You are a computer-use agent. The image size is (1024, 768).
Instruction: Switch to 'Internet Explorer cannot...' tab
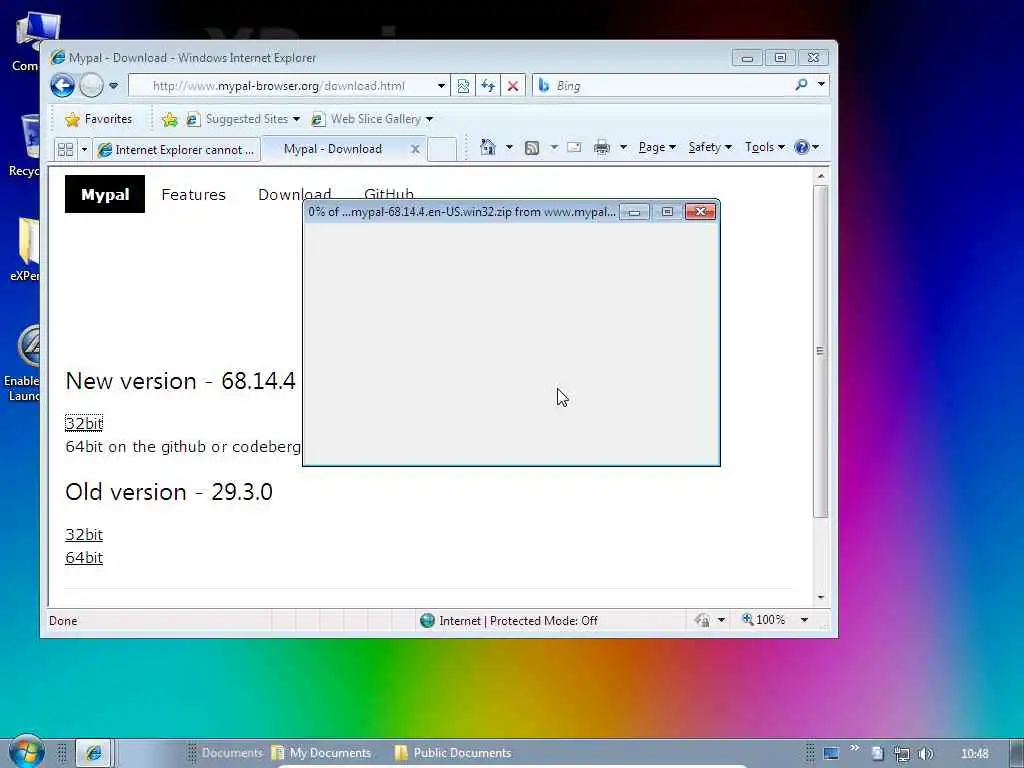tap(176, 150)
